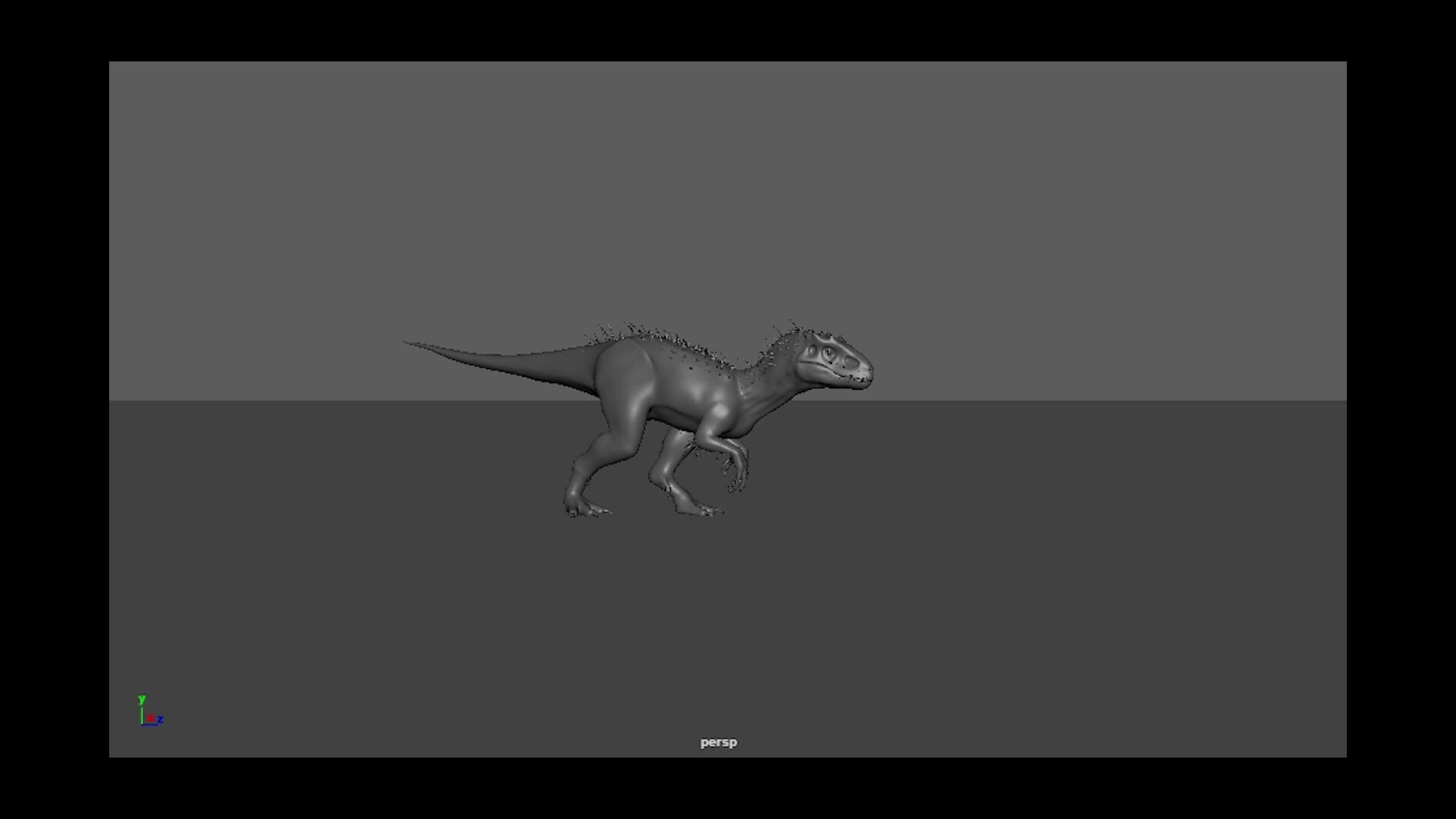Click the blue Z axis on the view gizmo
Viewport: 1456px width, 819px height.
(x=161, y=719)
